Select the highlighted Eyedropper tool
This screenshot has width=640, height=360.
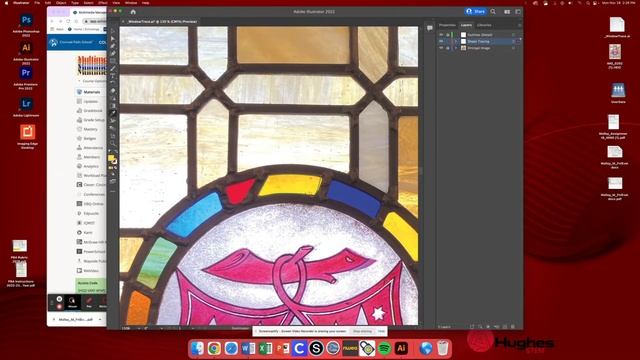coord(113,113)
